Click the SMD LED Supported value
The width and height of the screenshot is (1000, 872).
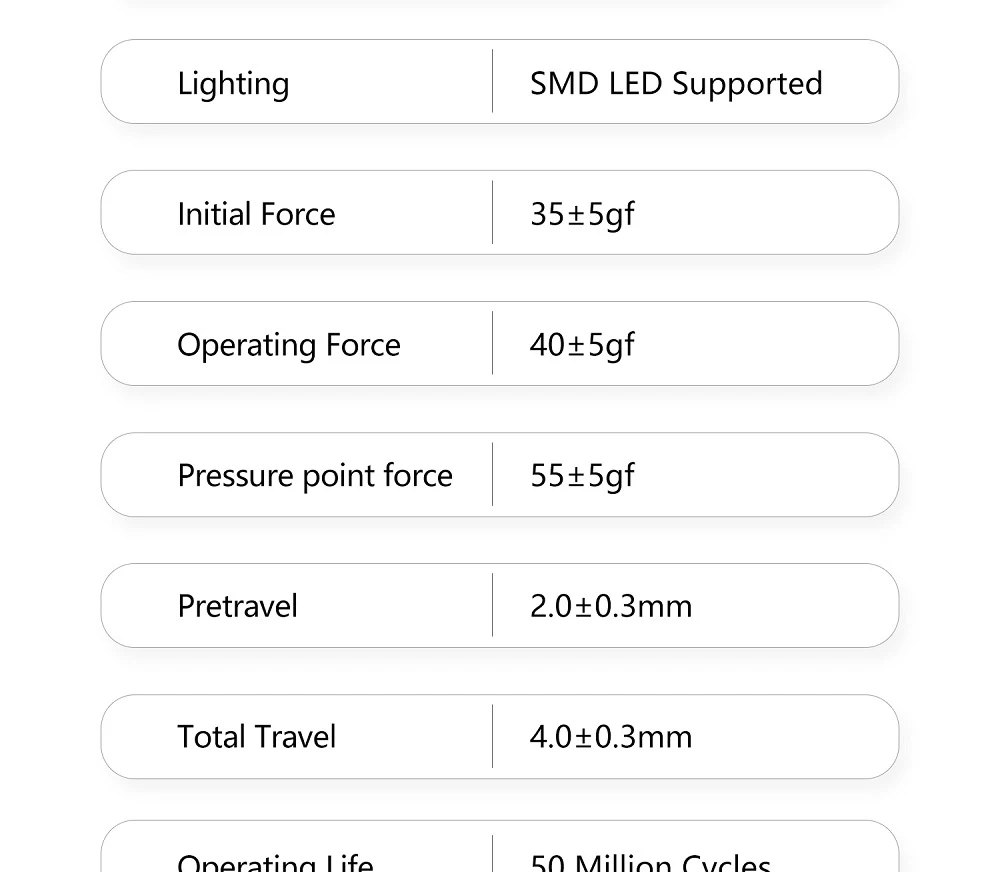[x=676, y=84]
